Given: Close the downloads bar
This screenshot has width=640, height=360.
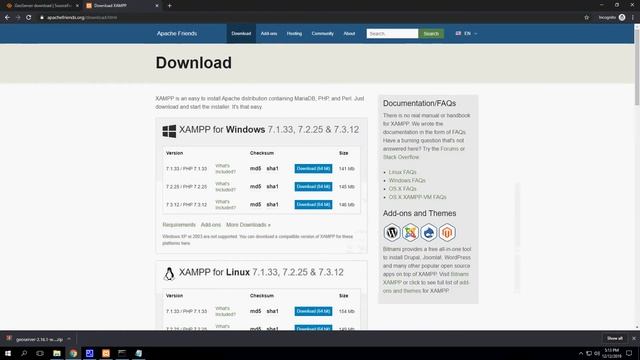Looking at the screenshot, I should (633, 338).
